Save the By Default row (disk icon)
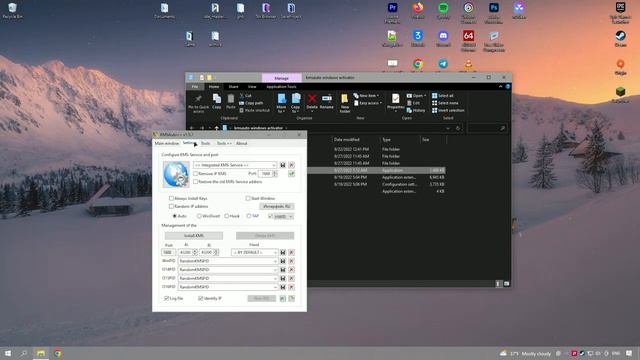640x360 pixels. (282, 252)
